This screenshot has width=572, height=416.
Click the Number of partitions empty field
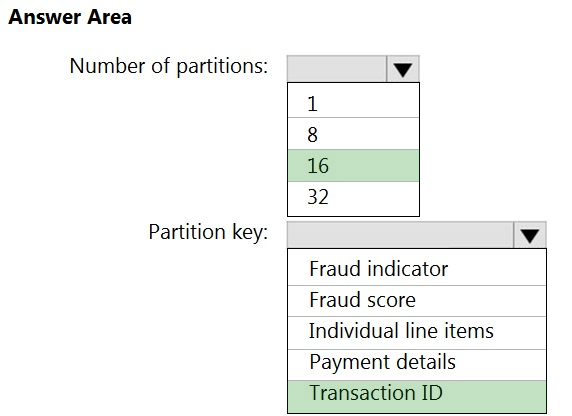(337, 69)
